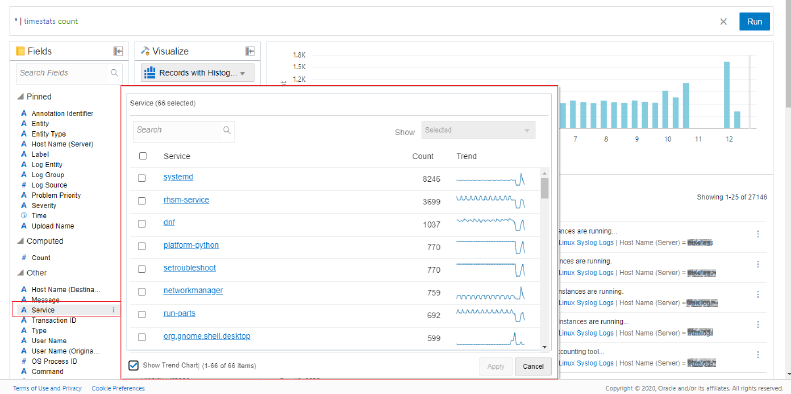Open actions menu for third log record

point(758,295)
